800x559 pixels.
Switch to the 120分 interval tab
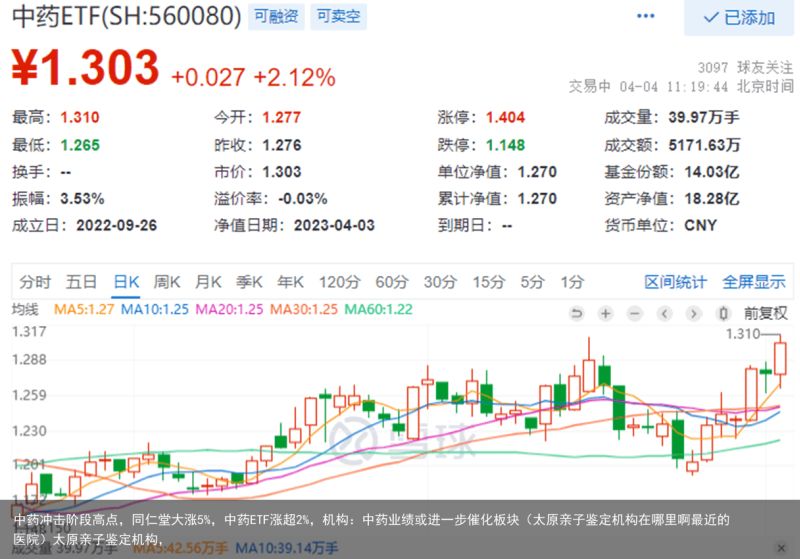(x=340, y=282)
